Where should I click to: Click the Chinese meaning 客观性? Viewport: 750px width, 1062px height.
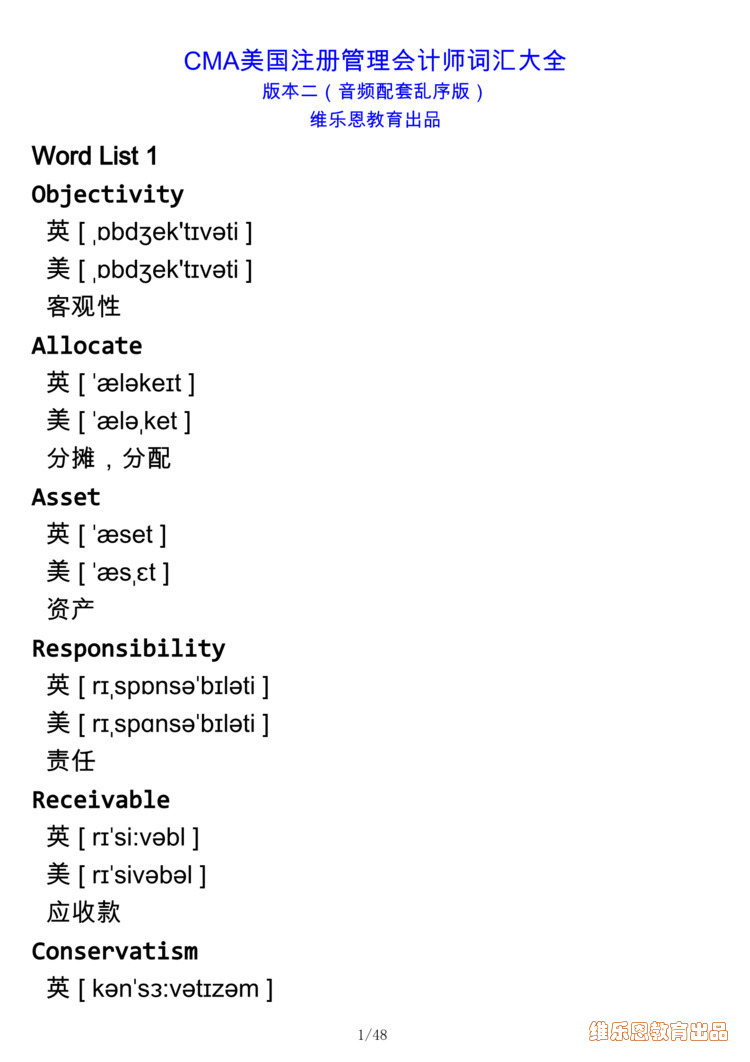(83, 306)
